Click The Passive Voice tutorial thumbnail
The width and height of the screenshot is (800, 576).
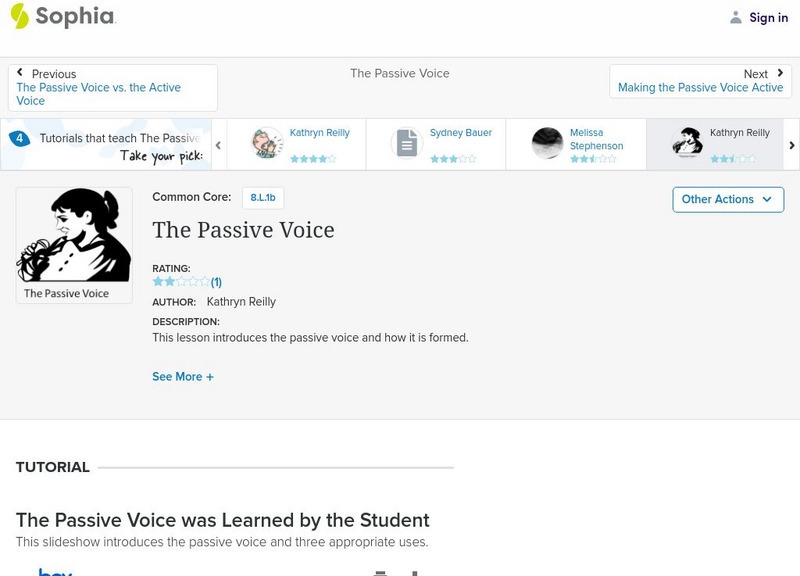tap(74, 245)
